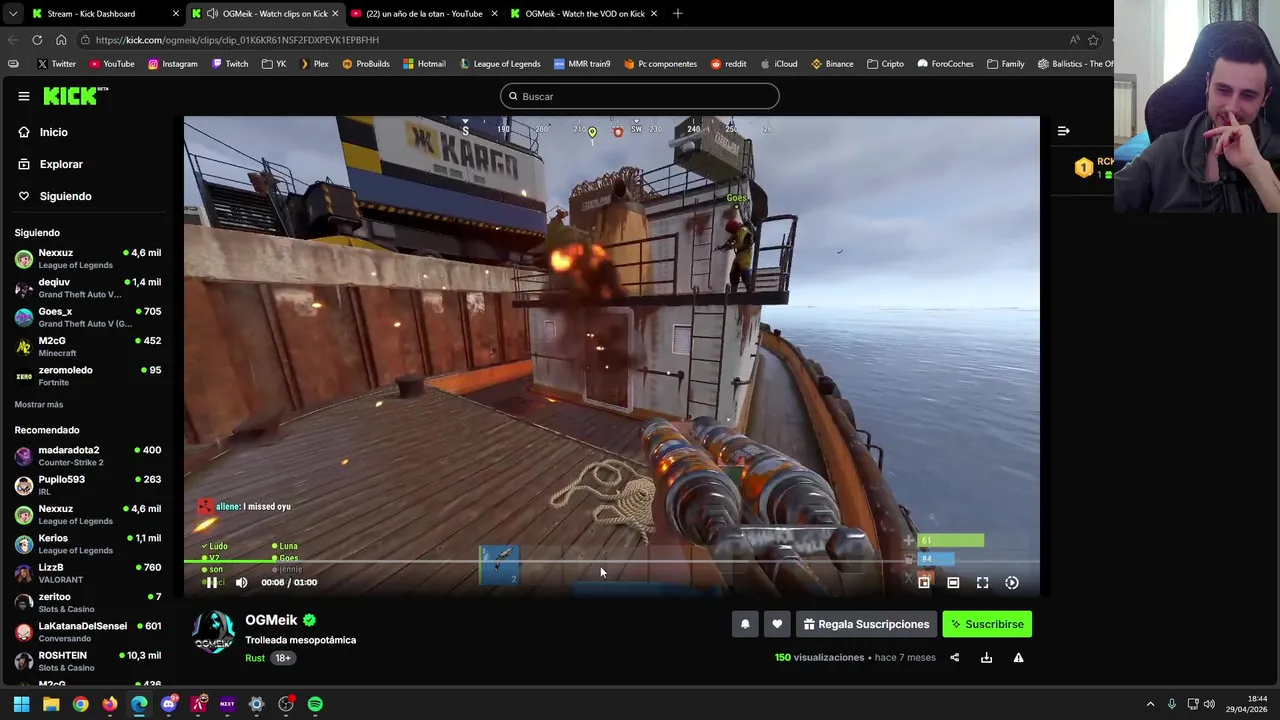Switch to 'Watch the VOD on Kick' tab
The width and height of the screenshot is (1280, 720).
click(x=584, y=13)
